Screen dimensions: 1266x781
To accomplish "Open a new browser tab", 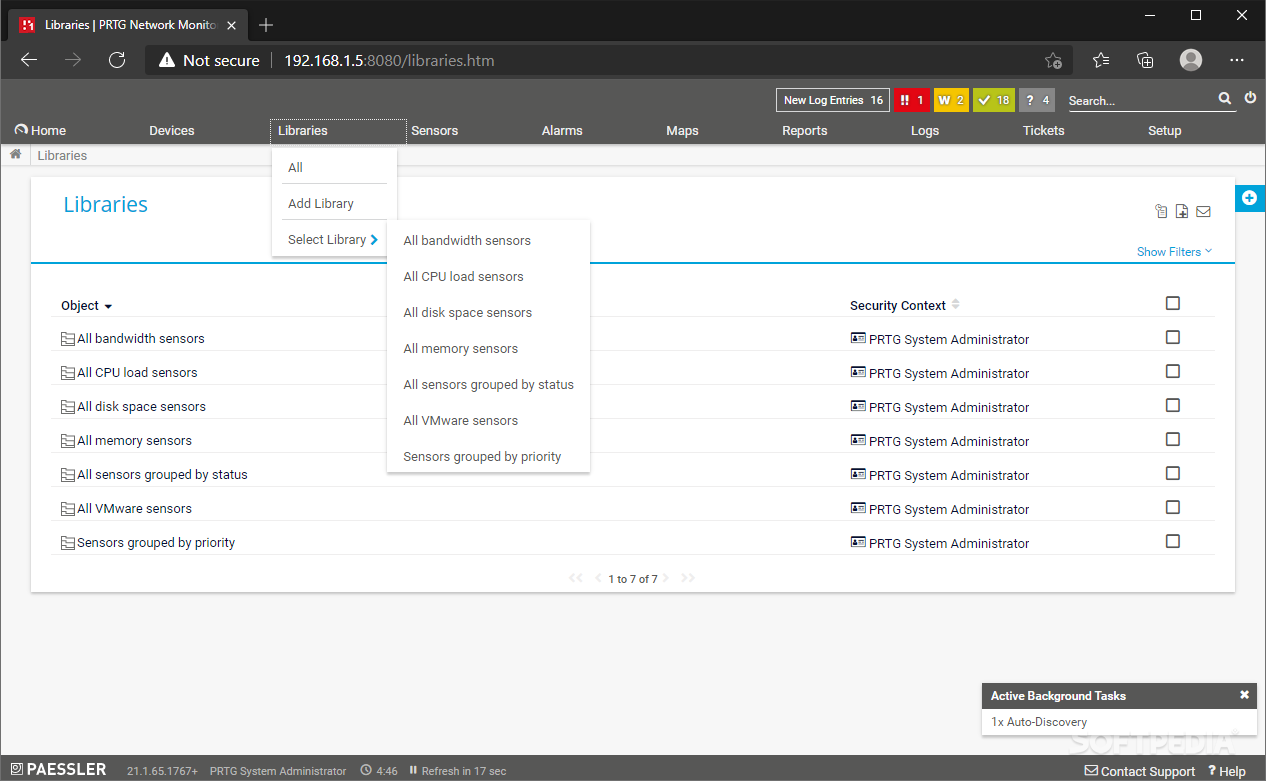I will (266, 25).
